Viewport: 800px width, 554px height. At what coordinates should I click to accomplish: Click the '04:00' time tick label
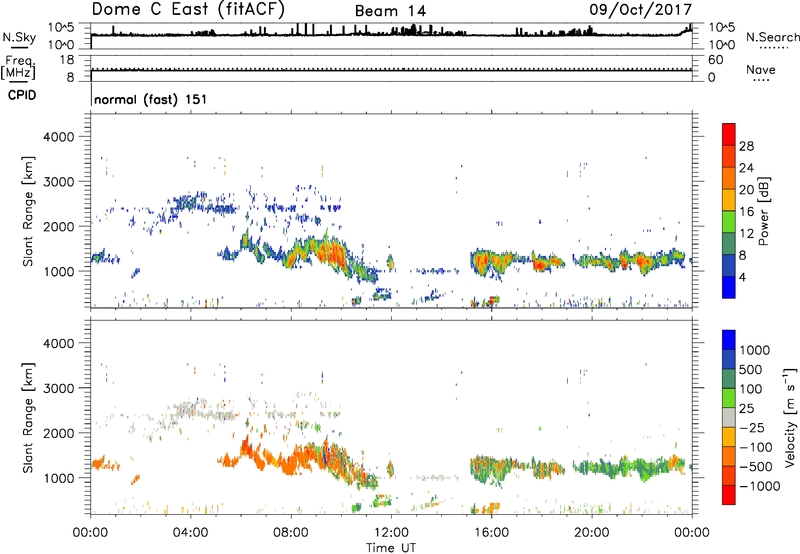pos(190,533)
